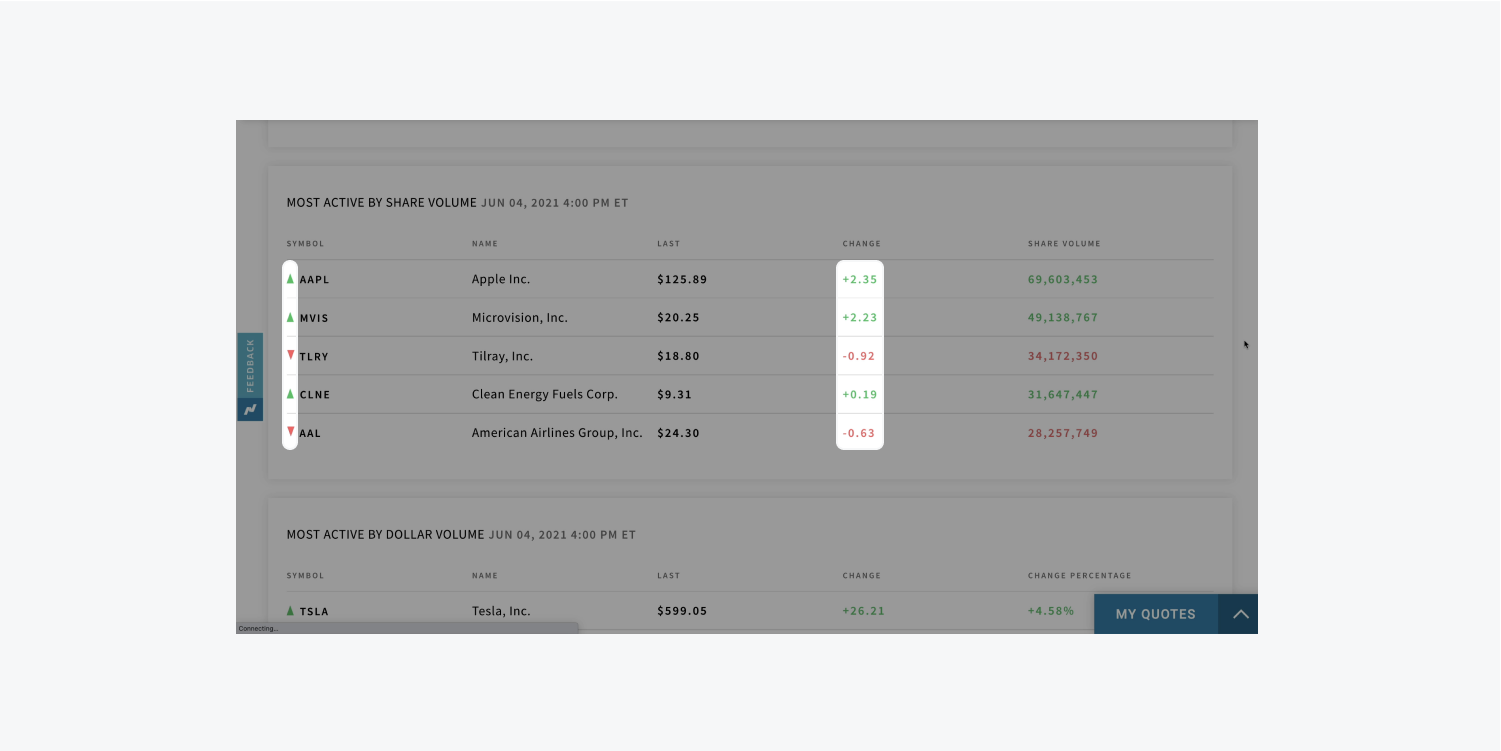Click the +2.23 change value
Viewport: 1501px width, 751px height.
(x=860, y=318)
